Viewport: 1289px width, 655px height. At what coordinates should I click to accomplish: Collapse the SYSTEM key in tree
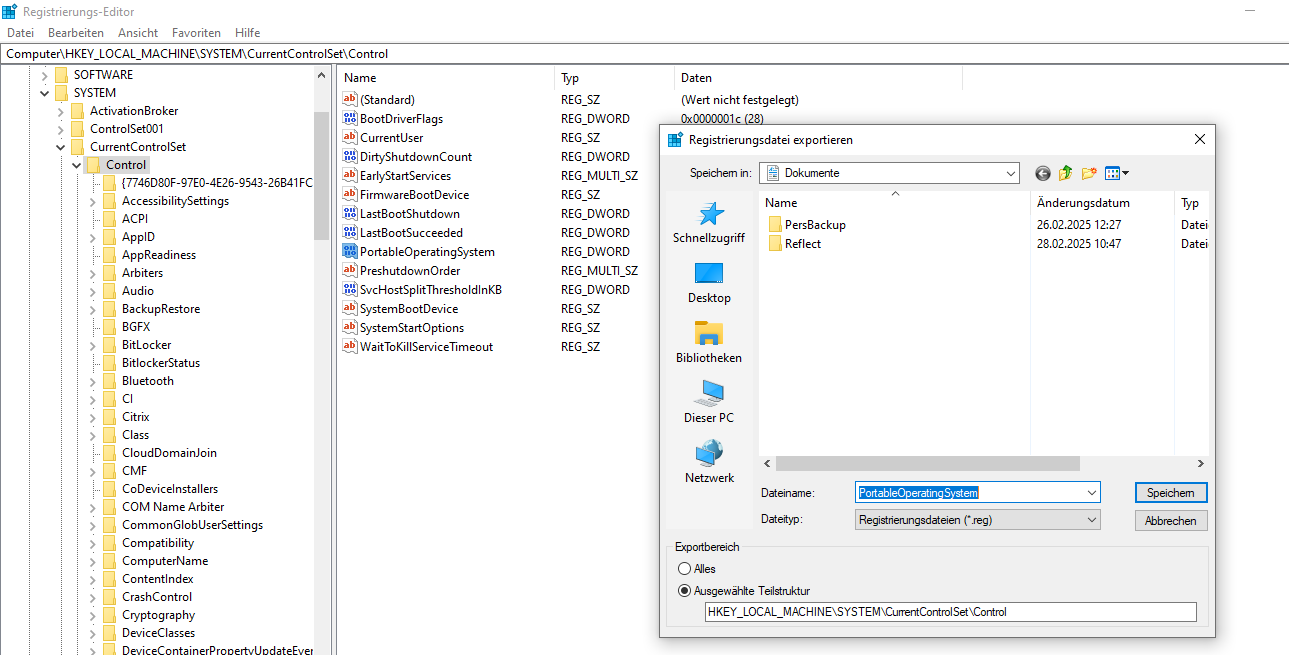[45, 93]
